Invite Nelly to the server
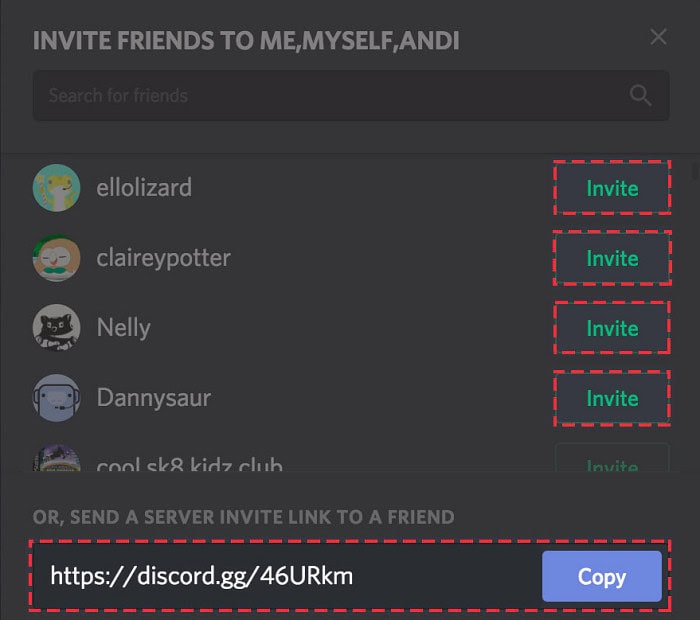The width and height of the screenshot is (700, 620). (612, 328)
